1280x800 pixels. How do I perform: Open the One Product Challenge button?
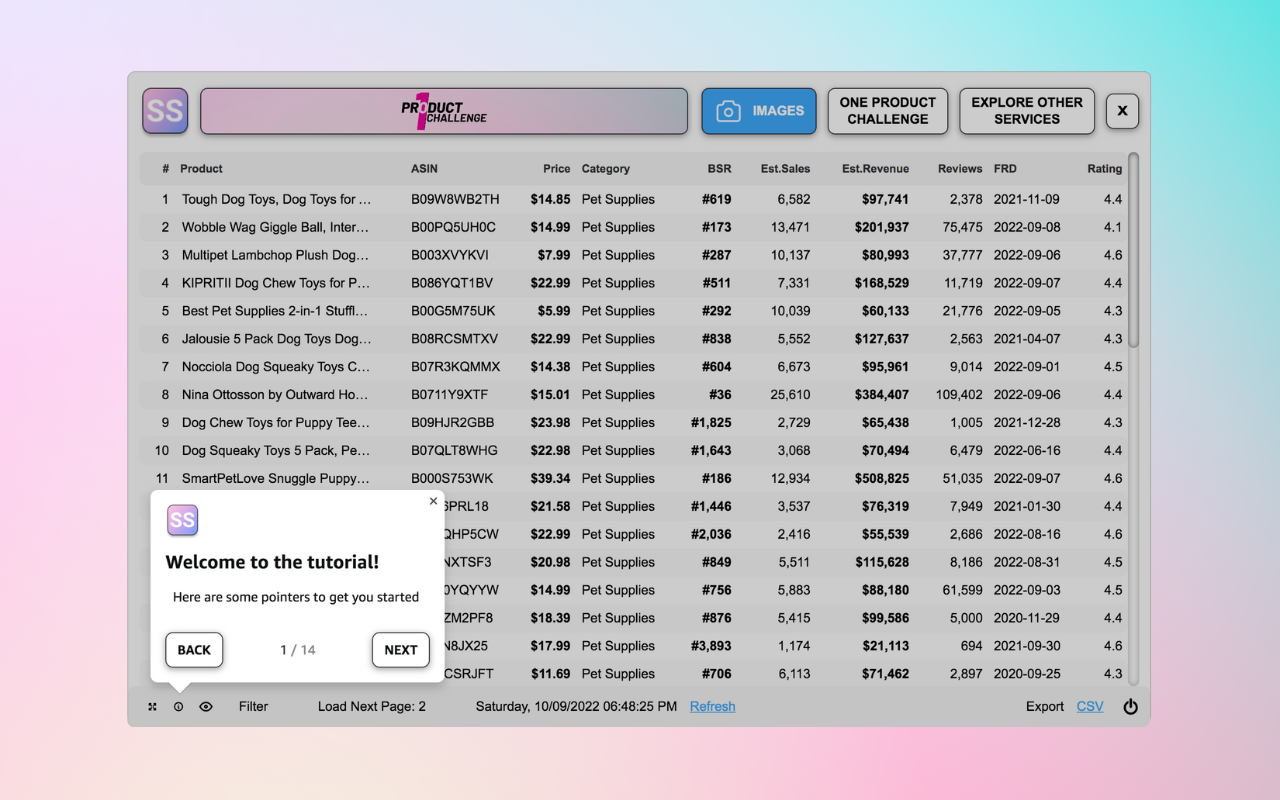click(x=888, y=111)
